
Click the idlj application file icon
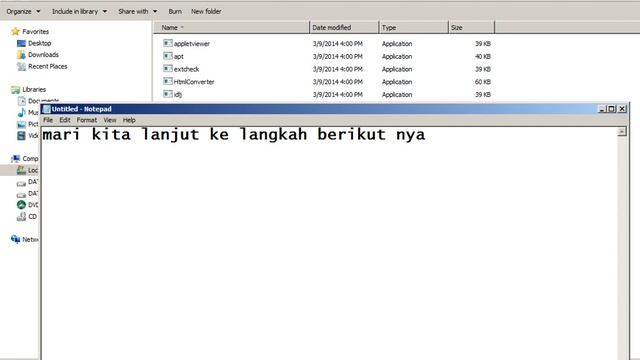pos(168,94)
